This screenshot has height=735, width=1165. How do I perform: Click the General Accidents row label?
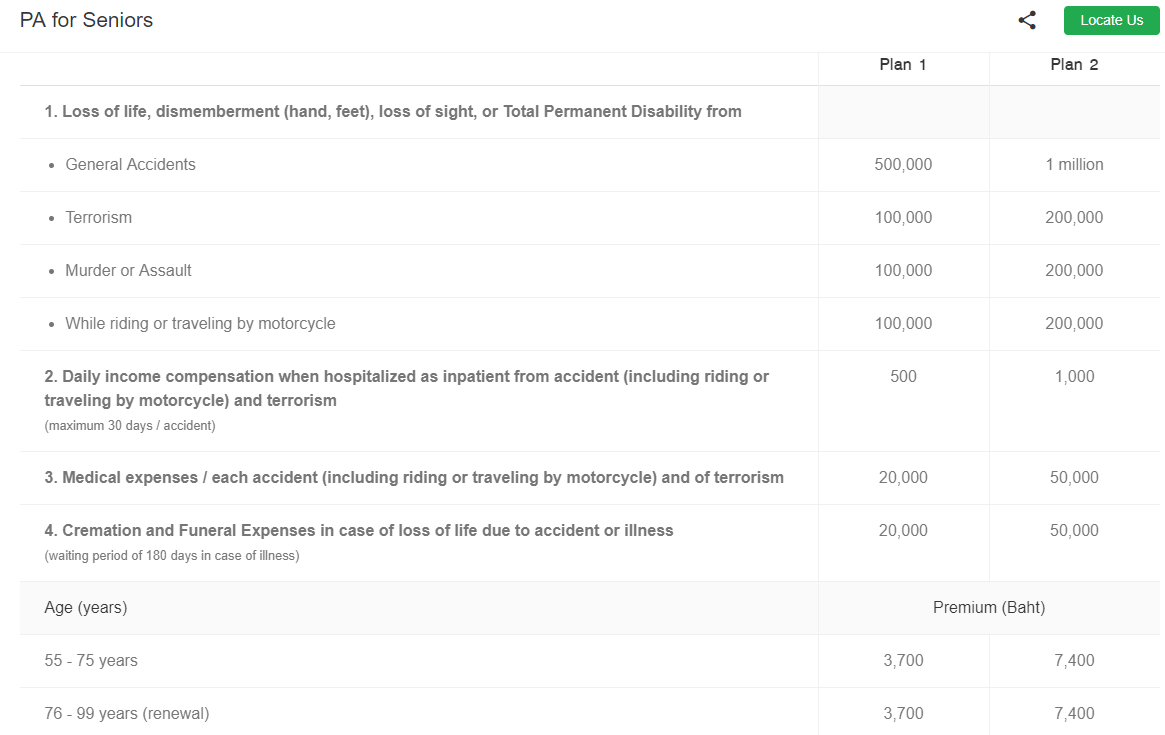(130, 164)
